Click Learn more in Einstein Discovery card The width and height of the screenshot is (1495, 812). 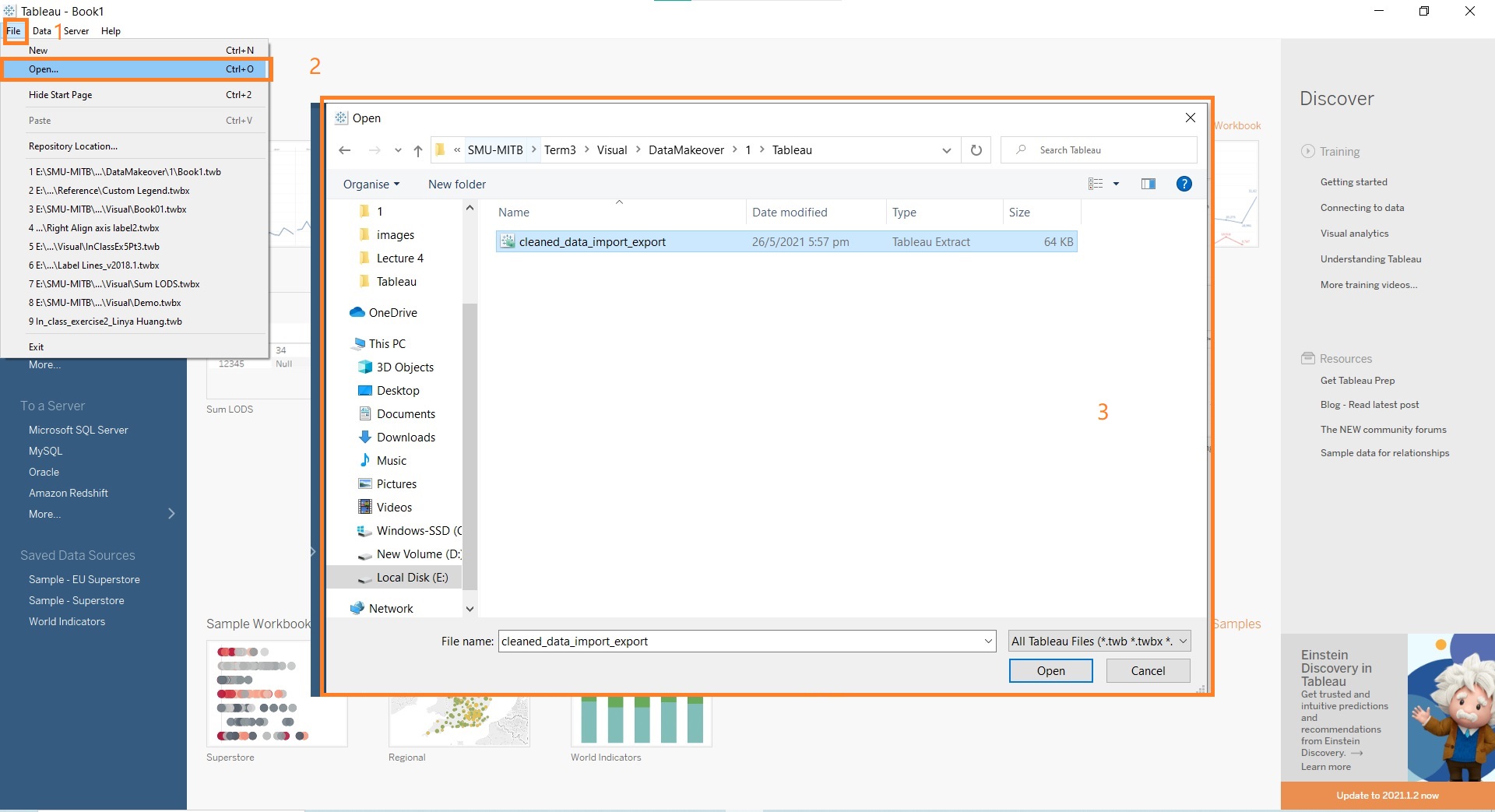point(1325,766)
